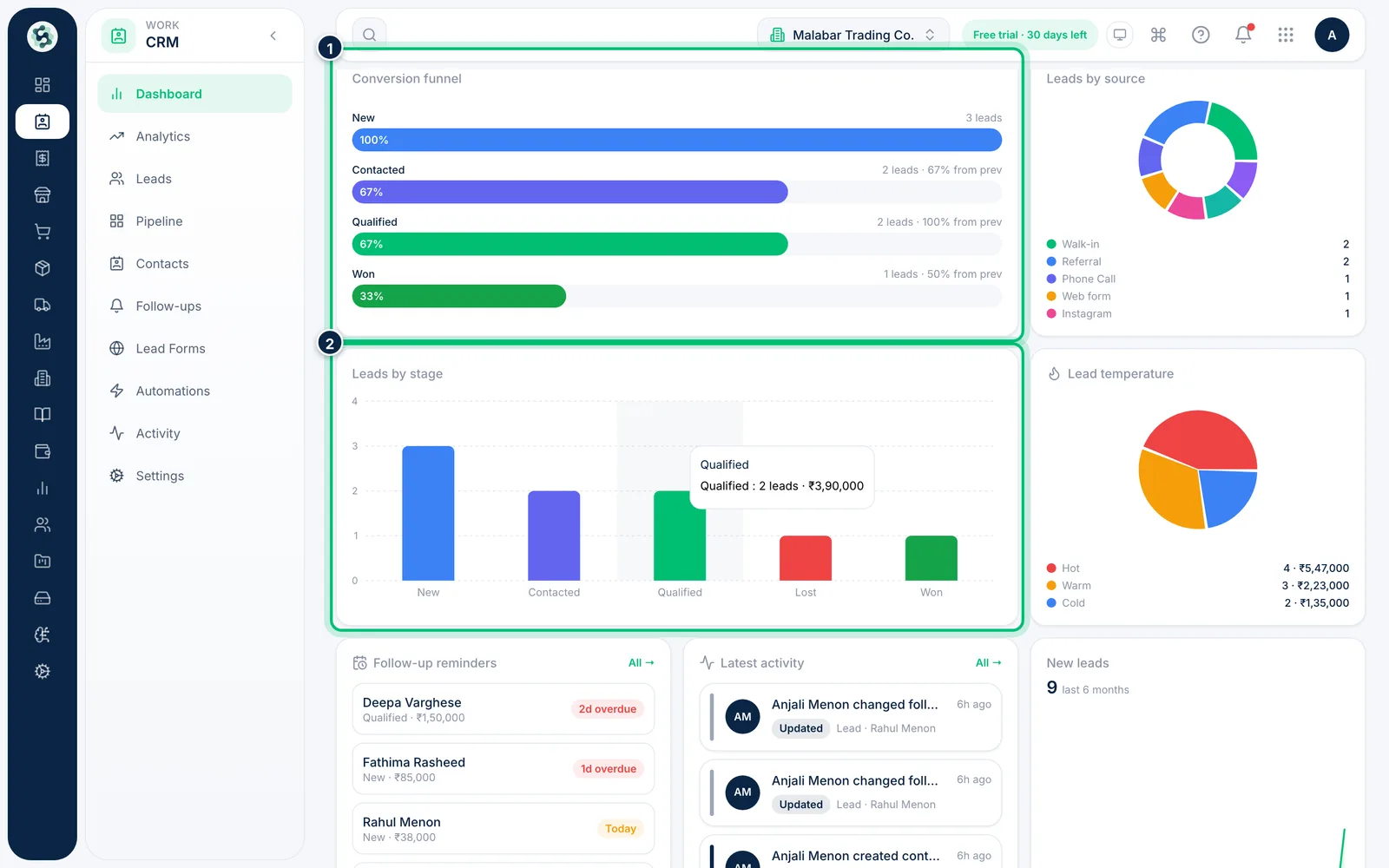Viewport: 1389px width, 868px height.
Task: Open Leads in CRM menu
Action: tap(194, 179)
